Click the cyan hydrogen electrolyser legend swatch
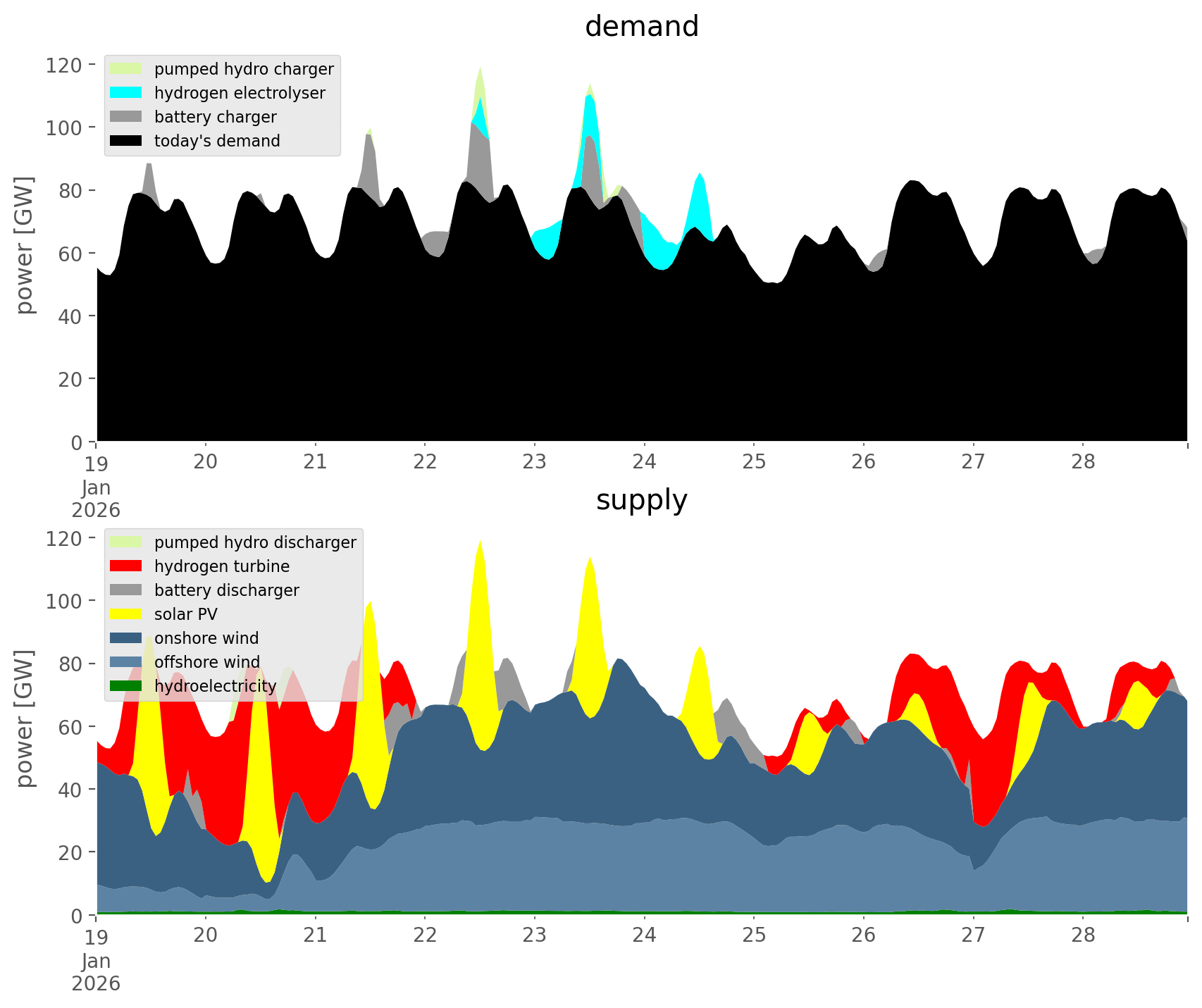 [x=126, y=93]
